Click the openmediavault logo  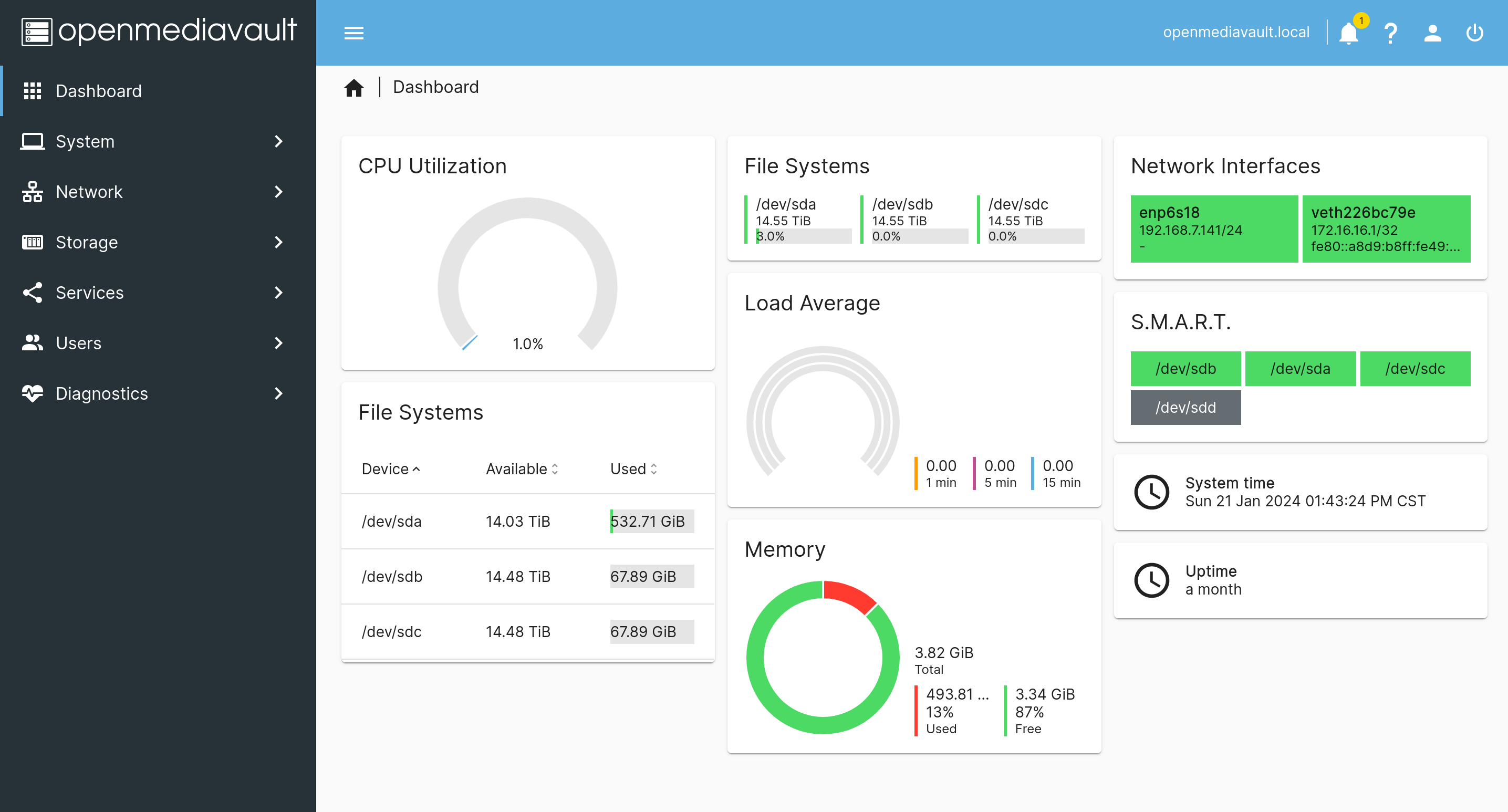159,30
